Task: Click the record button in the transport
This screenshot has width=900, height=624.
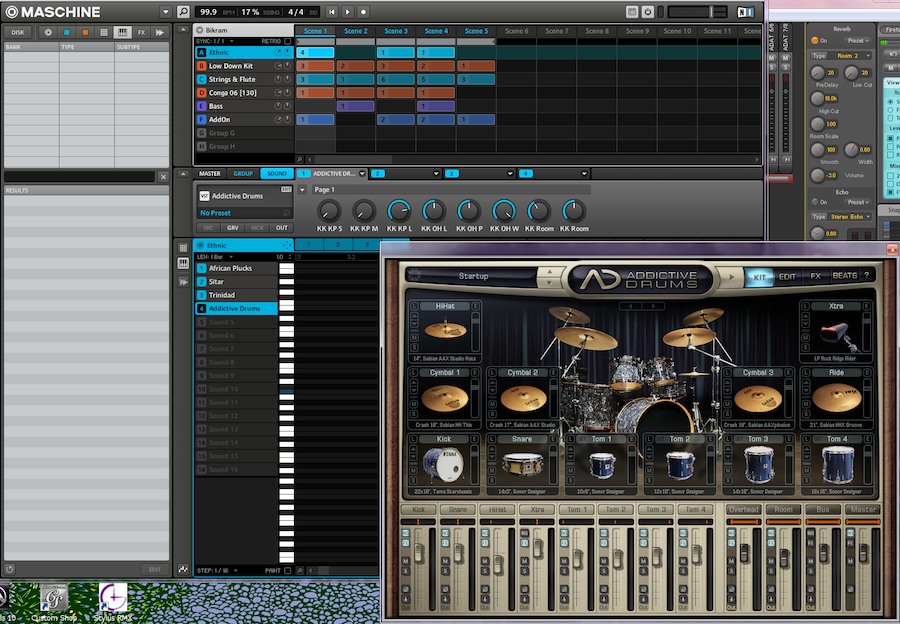Action: [363, 11]
